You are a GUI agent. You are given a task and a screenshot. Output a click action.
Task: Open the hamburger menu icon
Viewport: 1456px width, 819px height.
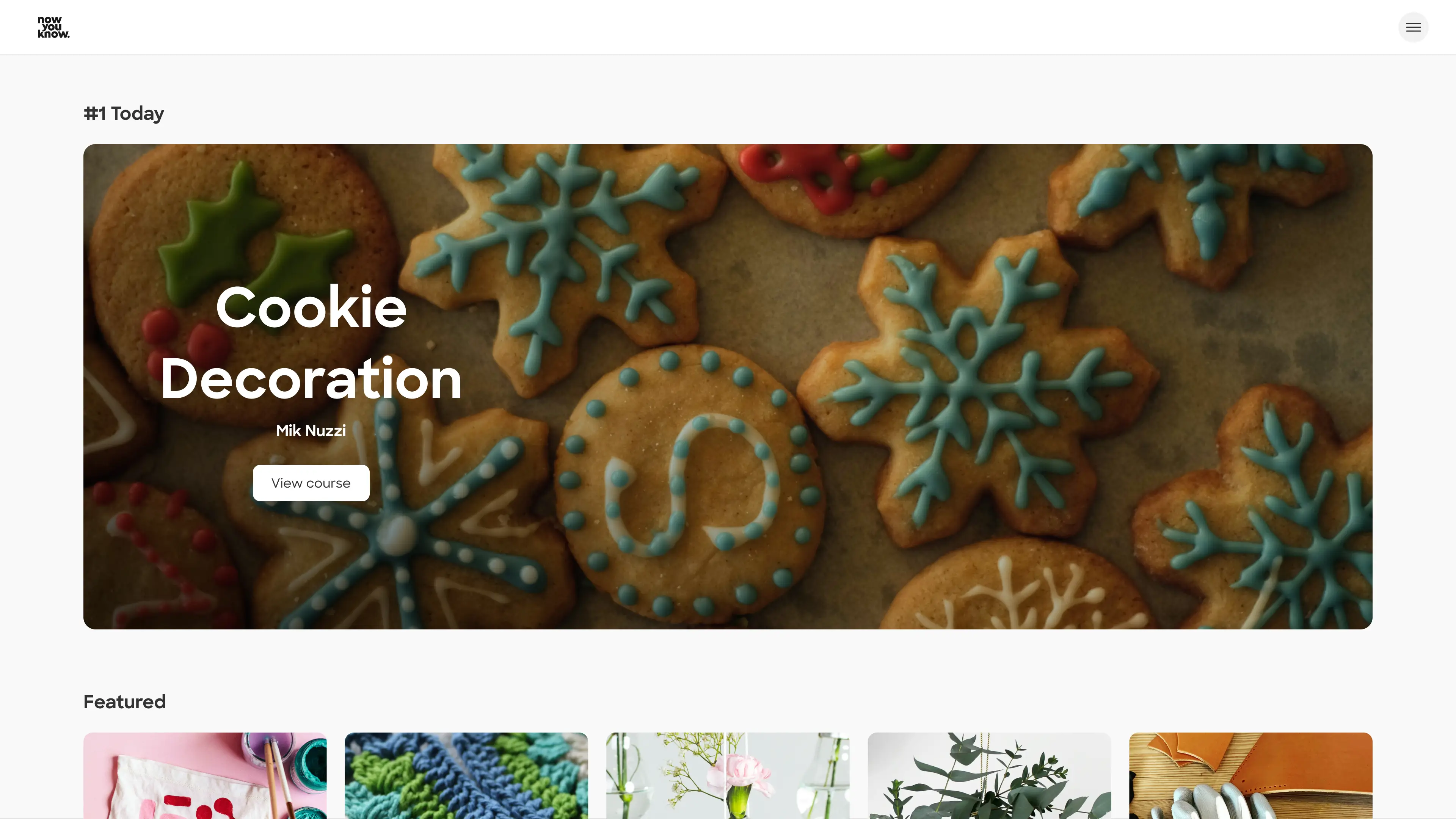click(x=1413, y=27)
